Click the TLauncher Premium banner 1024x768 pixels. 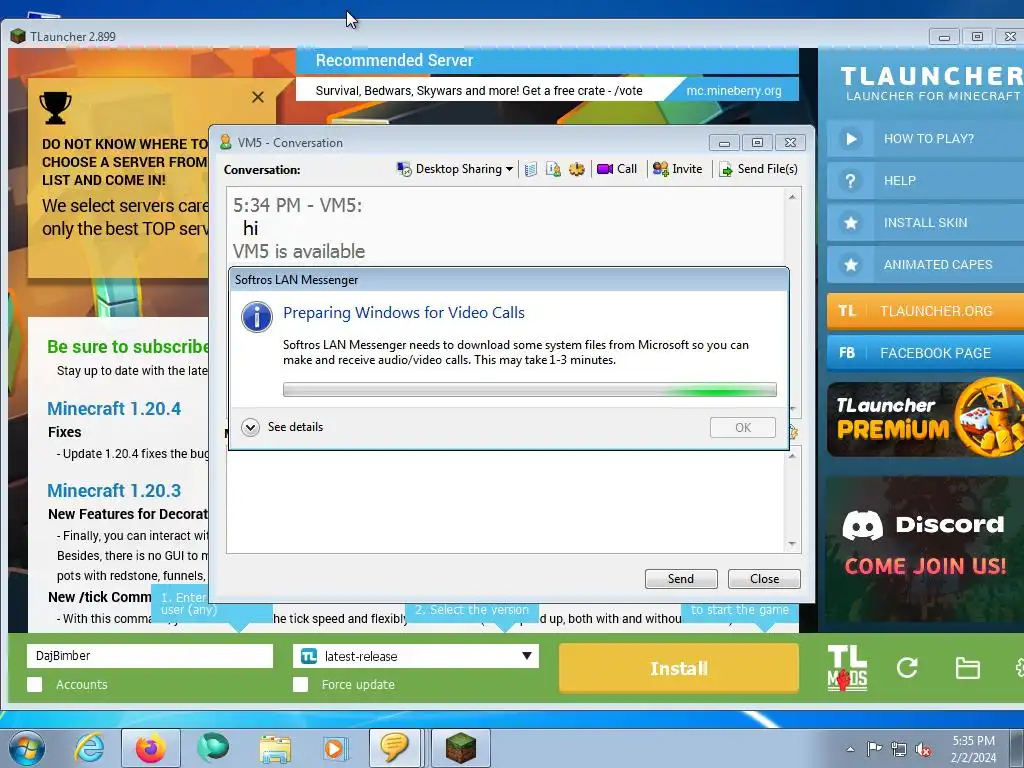[925, 419]
